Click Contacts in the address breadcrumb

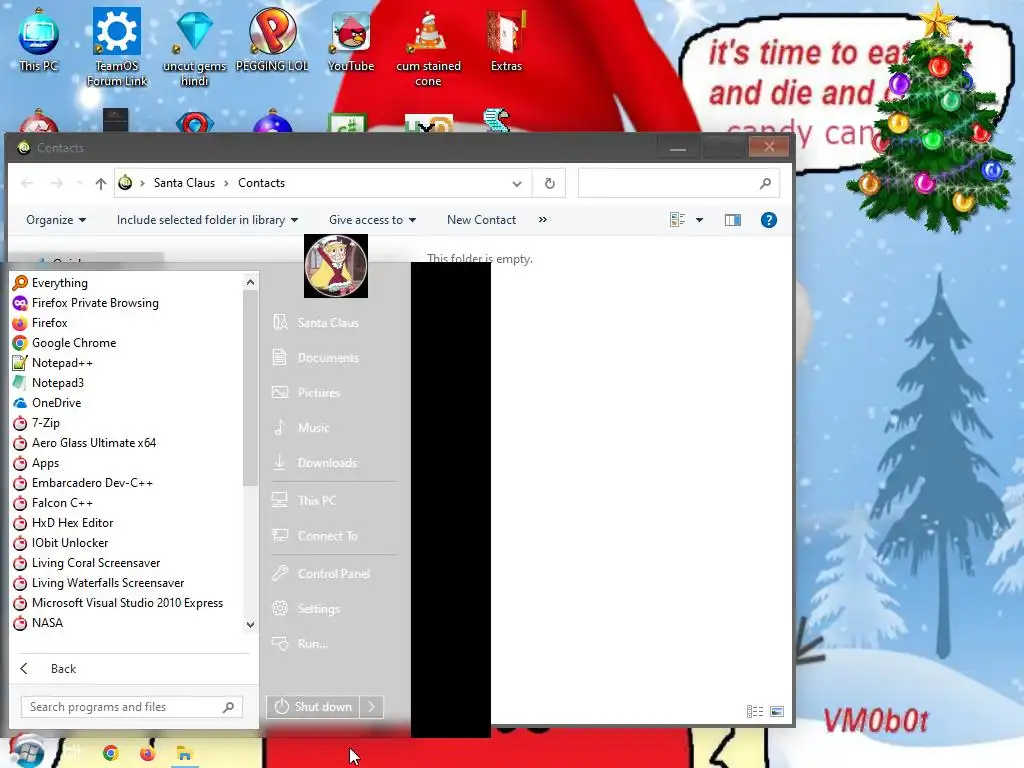pyautogui.click(x=261, y=184)
